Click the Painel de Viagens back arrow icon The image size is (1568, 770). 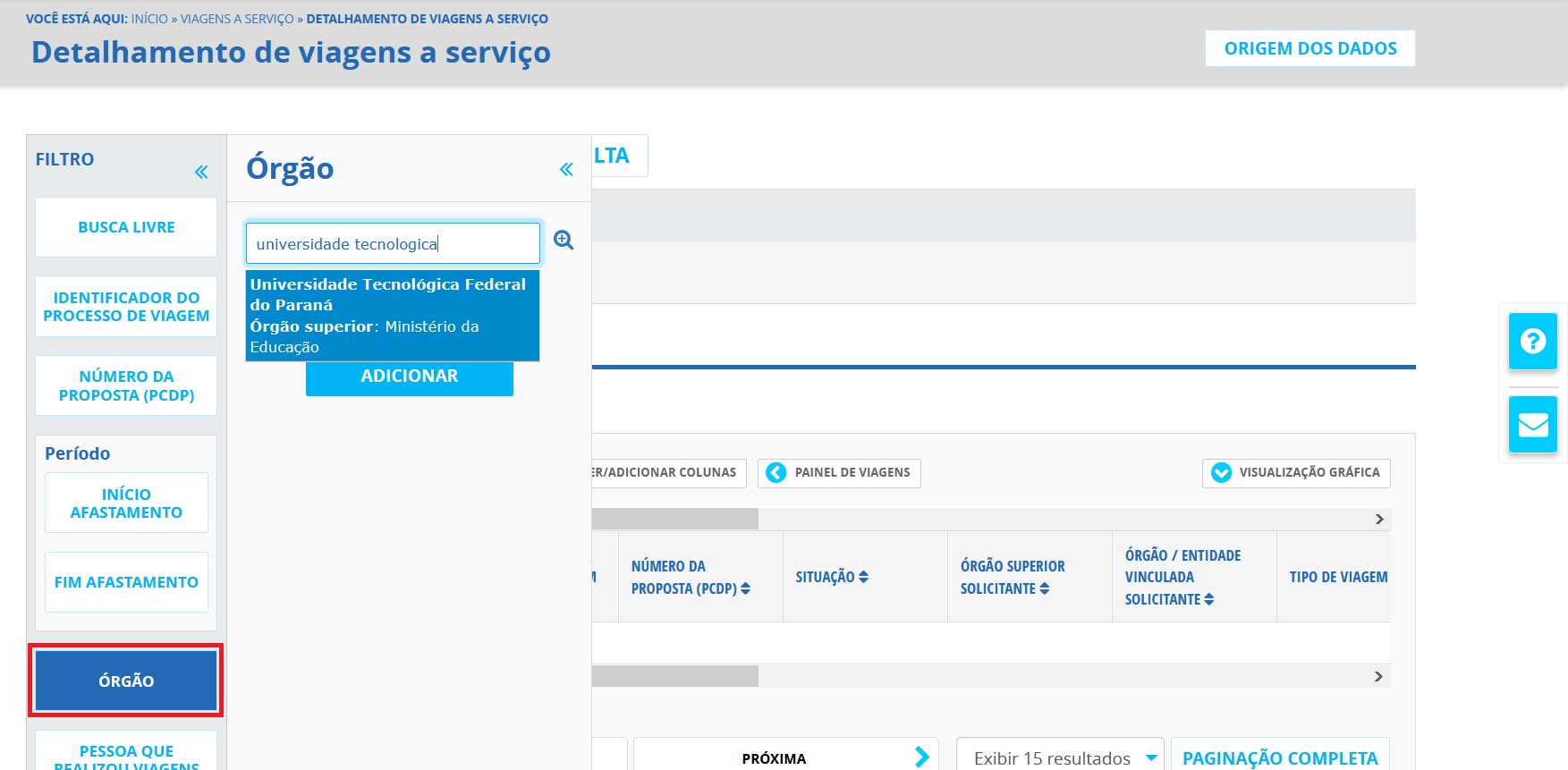(776, 472)
